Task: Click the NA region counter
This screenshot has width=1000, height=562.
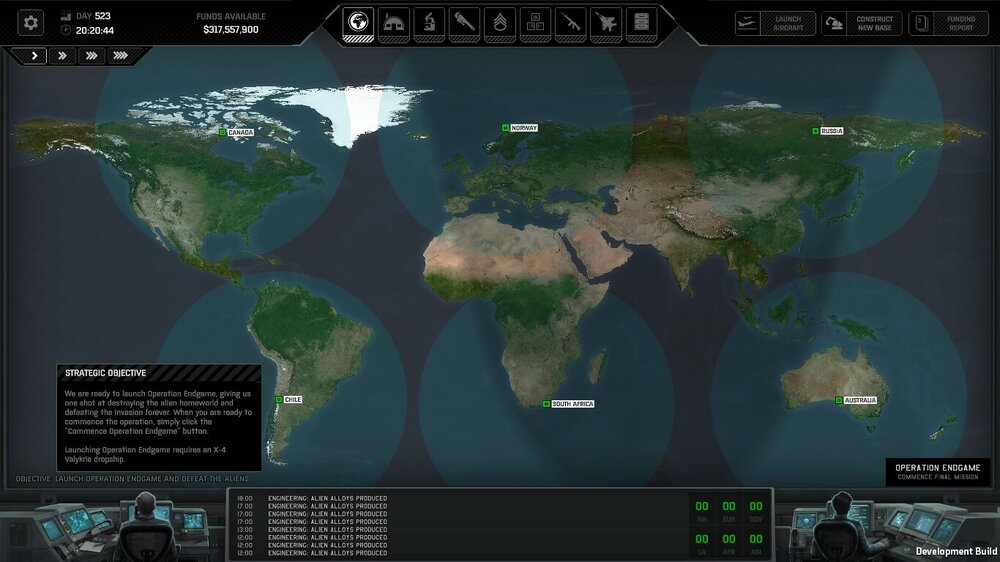Action: click(x=702, y=510)
